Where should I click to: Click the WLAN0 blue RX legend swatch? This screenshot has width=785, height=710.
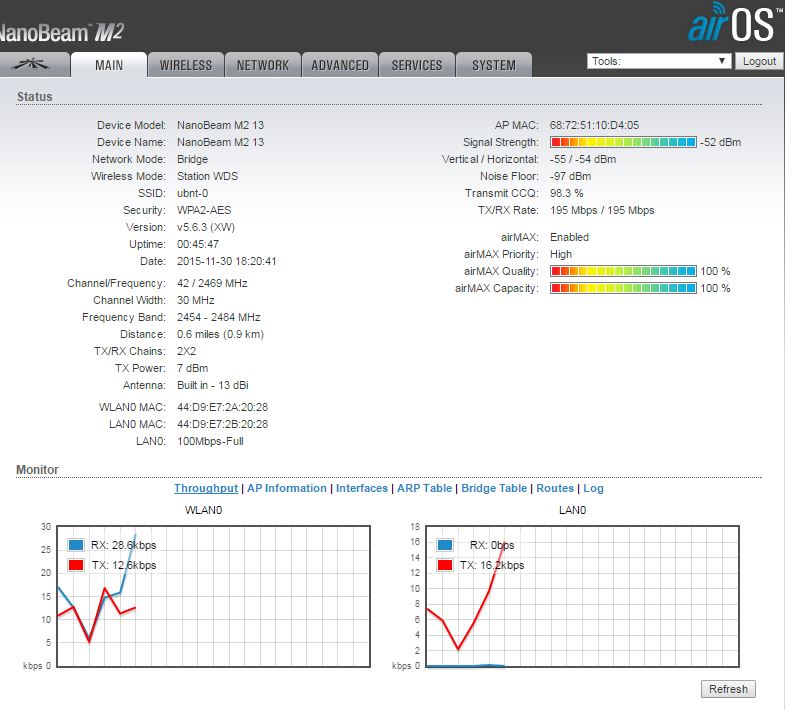(76, 545)
